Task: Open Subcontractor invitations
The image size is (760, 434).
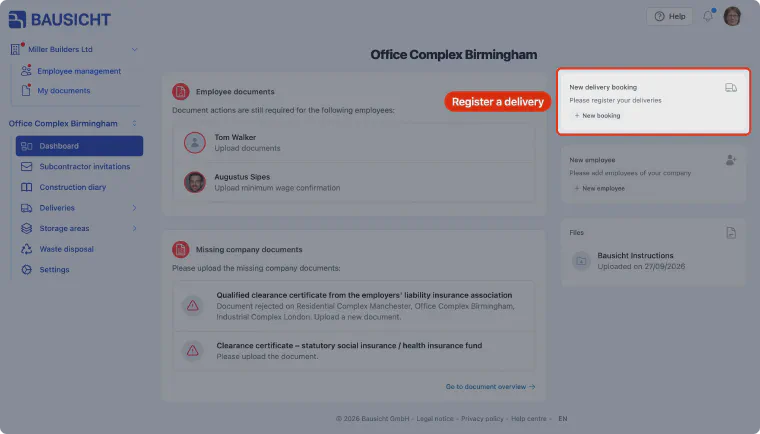Action: click(85, 166)
